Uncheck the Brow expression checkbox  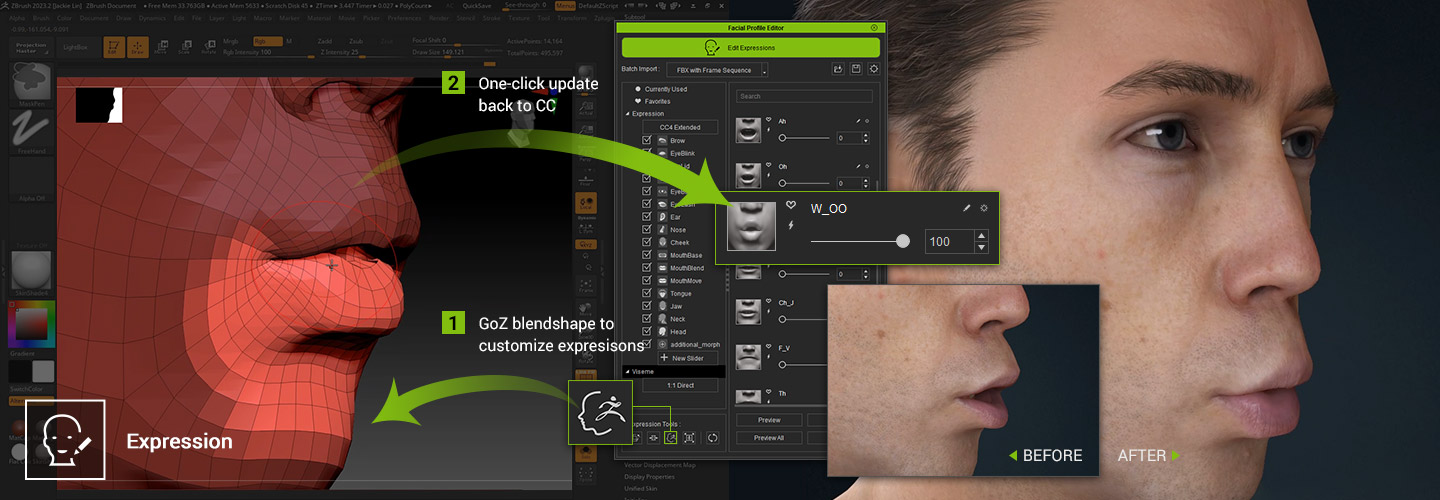click(x=647, y=141)
